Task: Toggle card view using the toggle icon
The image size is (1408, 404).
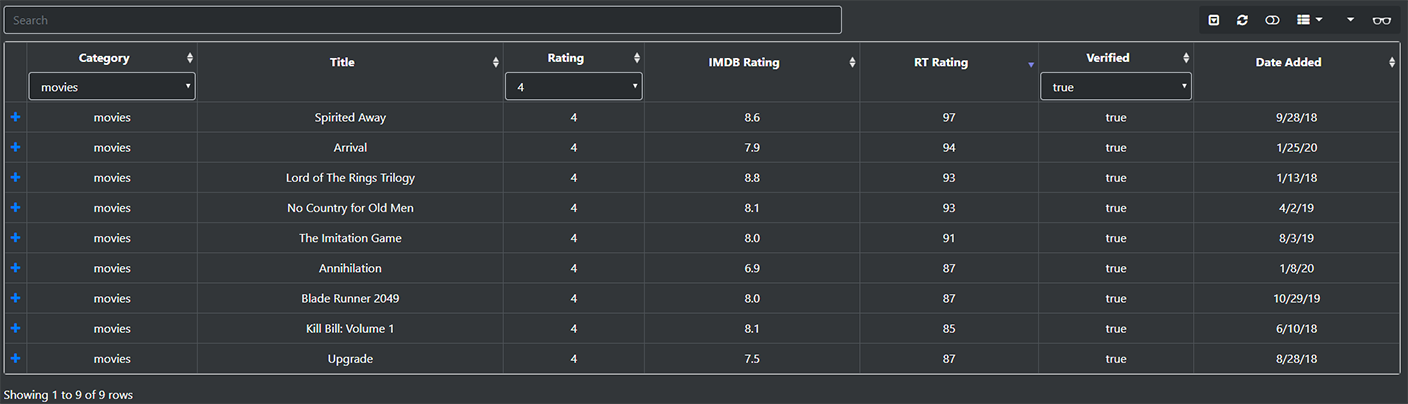Action: click(1272, 20)
